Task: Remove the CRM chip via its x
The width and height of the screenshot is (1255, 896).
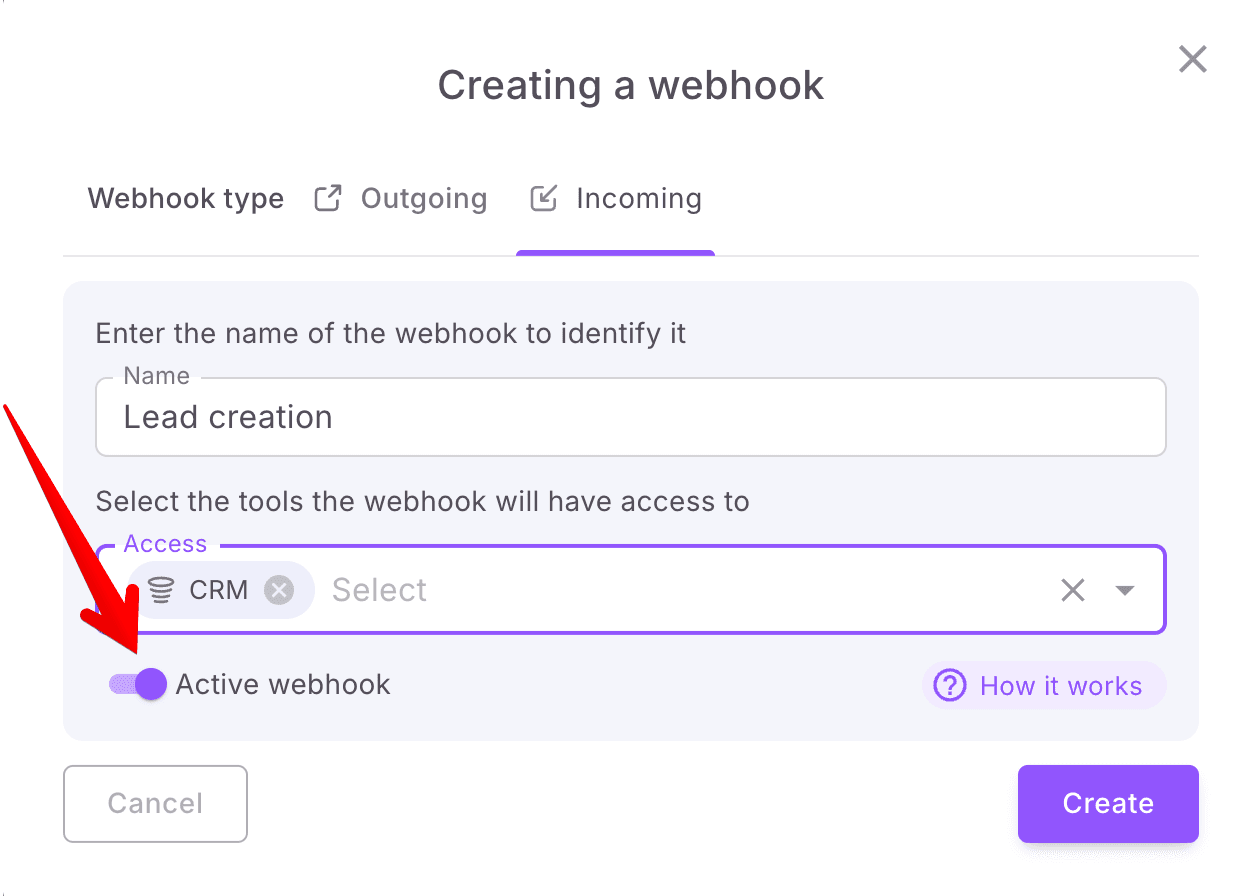Action: 279,590
